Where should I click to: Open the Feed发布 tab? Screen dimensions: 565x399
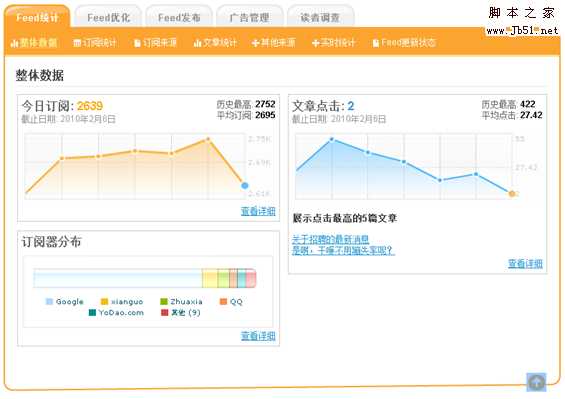[x=179, y=17]
